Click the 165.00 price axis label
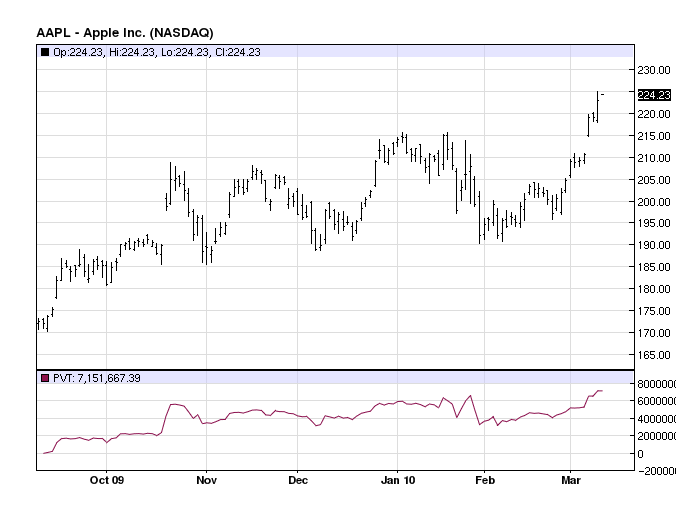 (654, 355)
